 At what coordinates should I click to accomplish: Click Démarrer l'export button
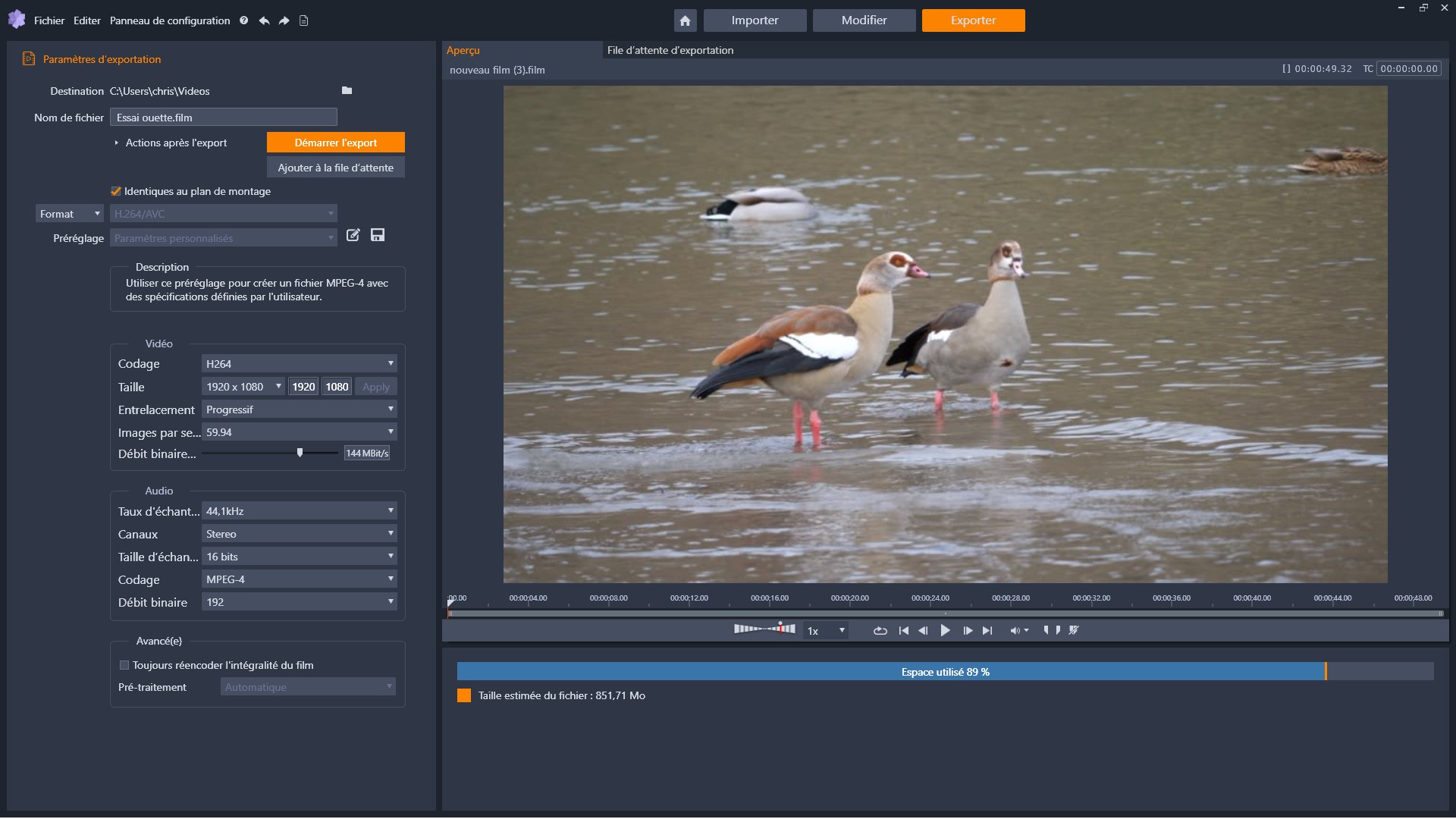click(x=335, y=143)
